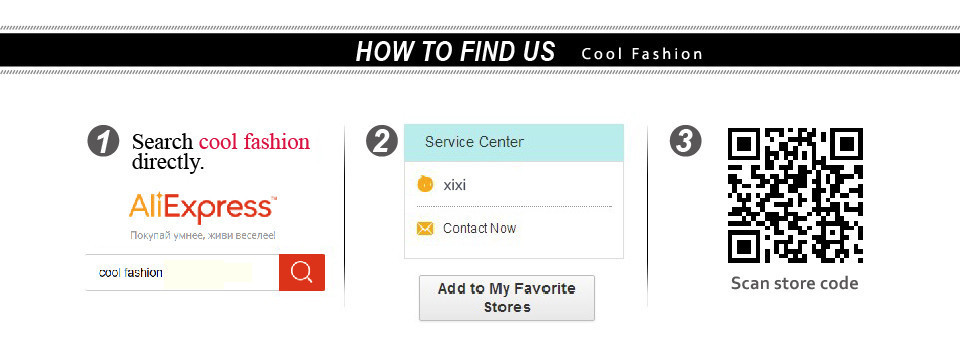The image size is (960, 360).
Task: Click the step 1 numbered circle
Action: click(103, 141)
